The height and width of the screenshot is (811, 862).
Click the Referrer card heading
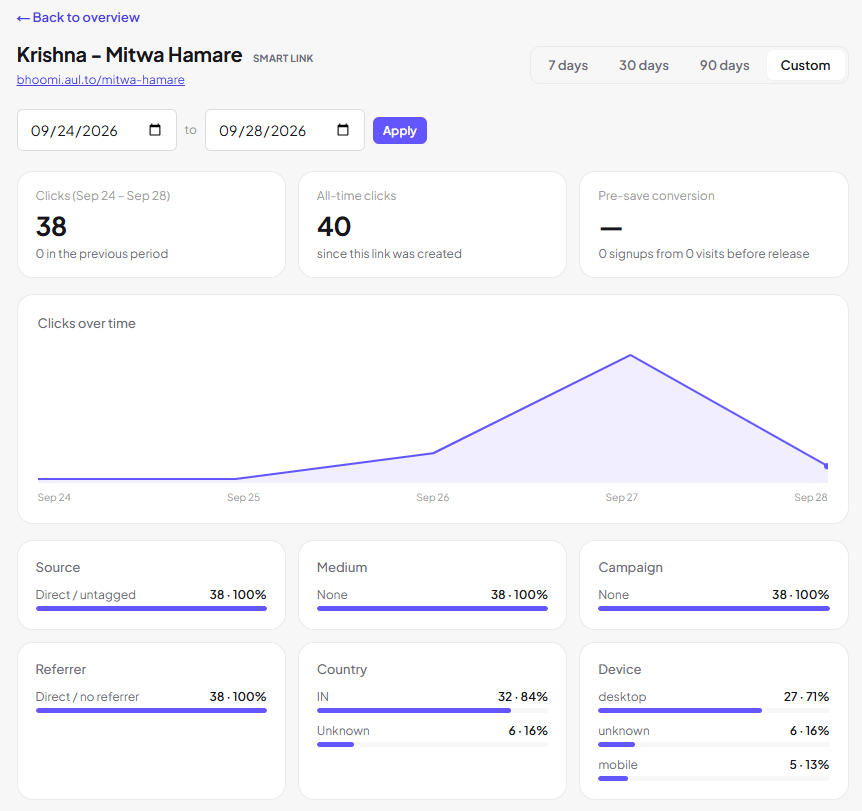pos(60,669)
